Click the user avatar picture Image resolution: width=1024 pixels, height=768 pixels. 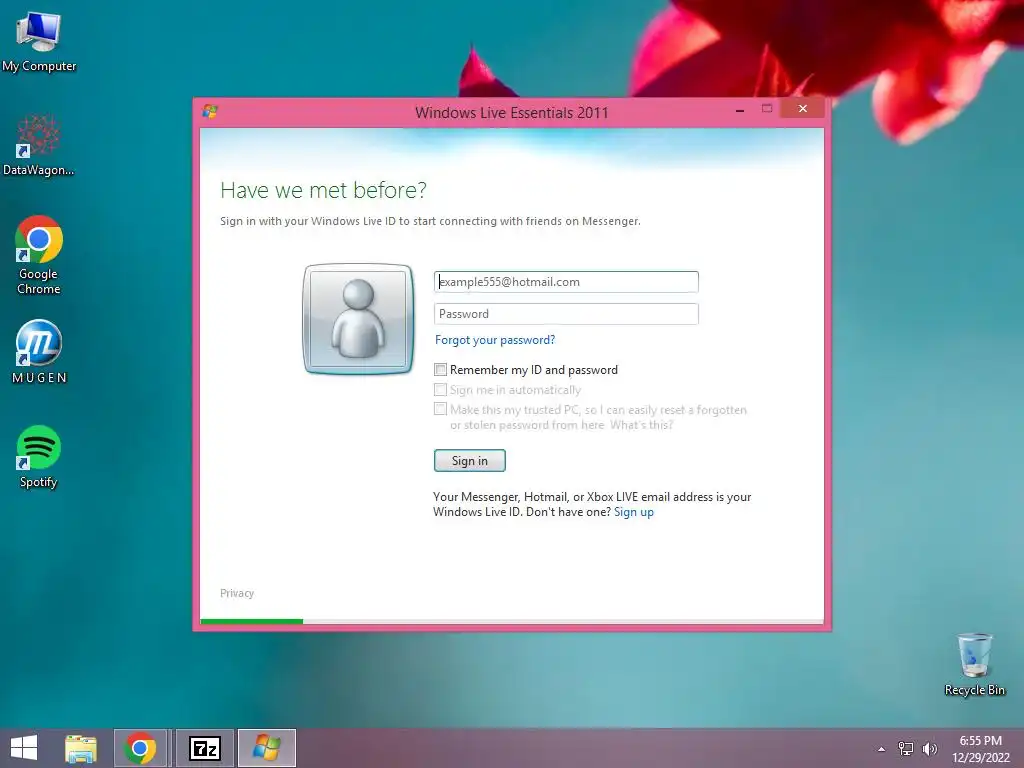click(x=359, y=319)
